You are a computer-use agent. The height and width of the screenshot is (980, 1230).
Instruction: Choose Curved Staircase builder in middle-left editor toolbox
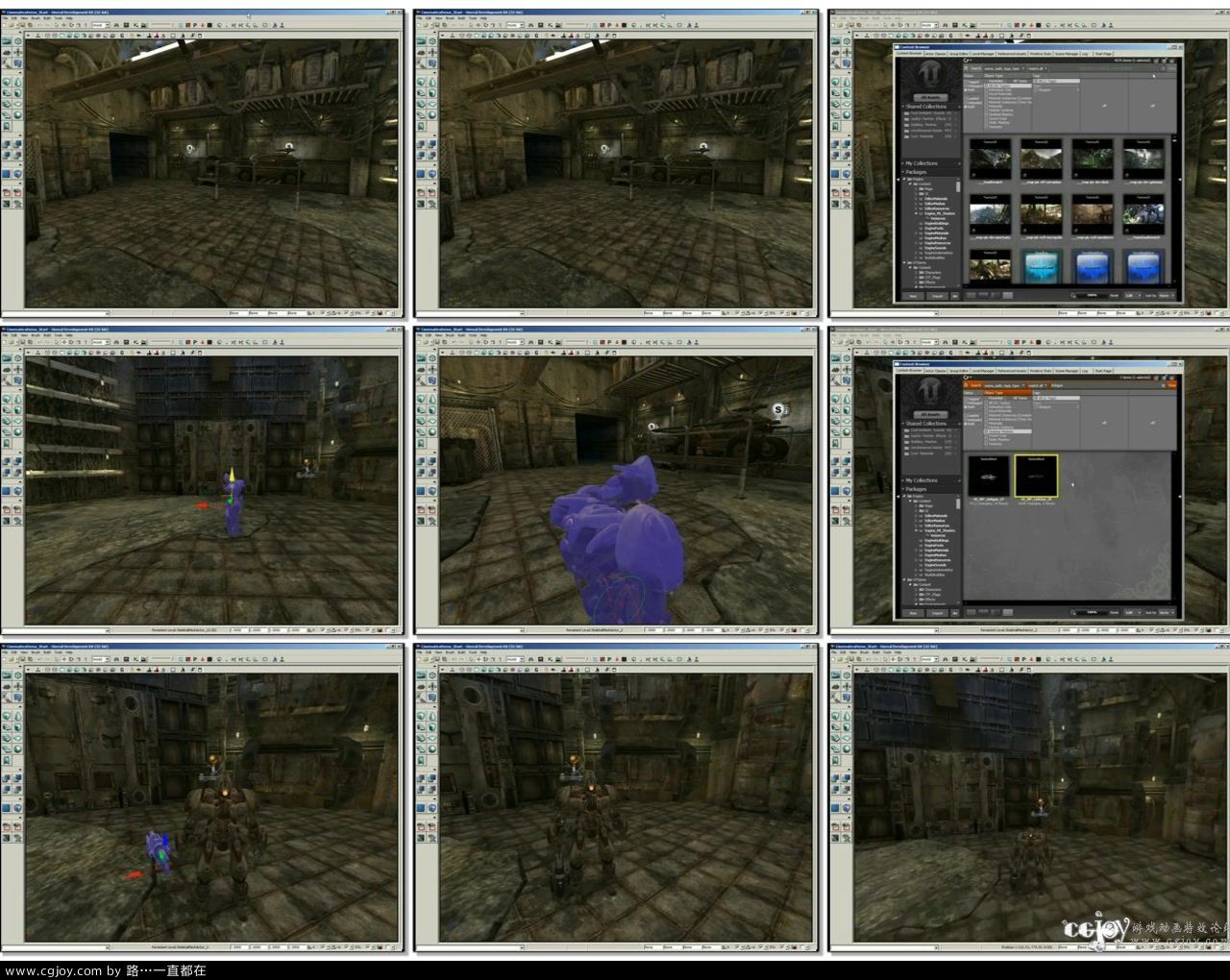click(x=6, y=410)
